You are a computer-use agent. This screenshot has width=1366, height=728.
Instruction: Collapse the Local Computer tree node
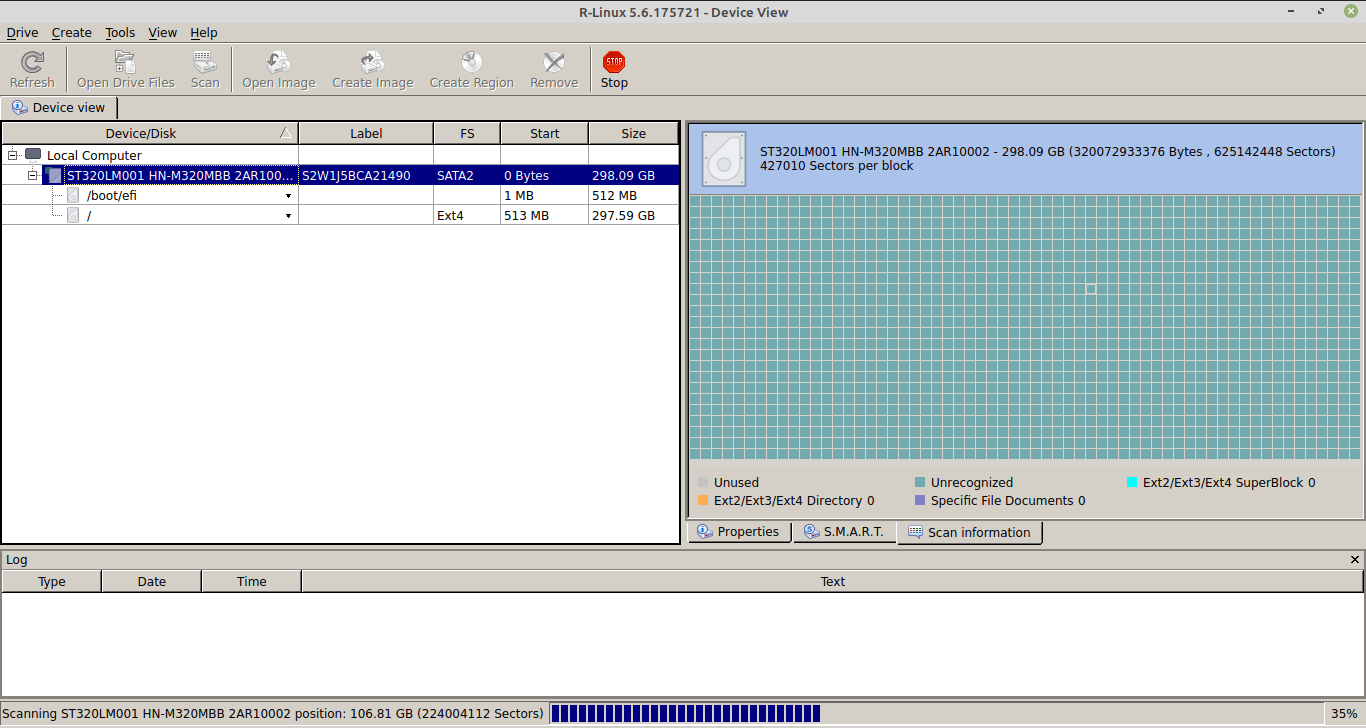click(x=13, y=155)
